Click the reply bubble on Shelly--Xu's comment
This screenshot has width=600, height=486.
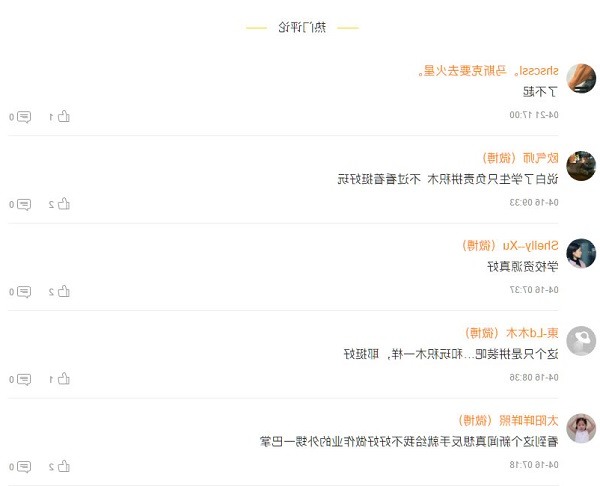[x=24, y=291]
